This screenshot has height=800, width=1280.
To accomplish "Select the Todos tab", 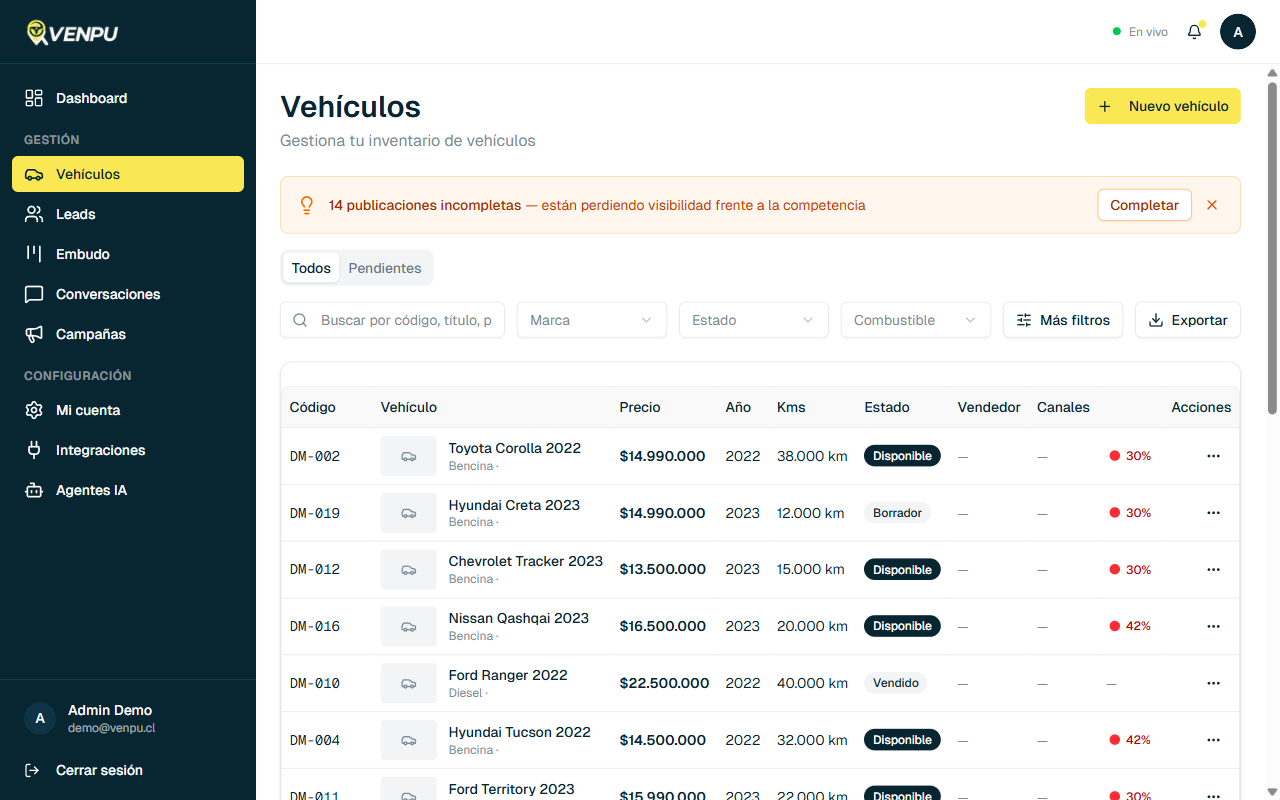I will [311, 268].
